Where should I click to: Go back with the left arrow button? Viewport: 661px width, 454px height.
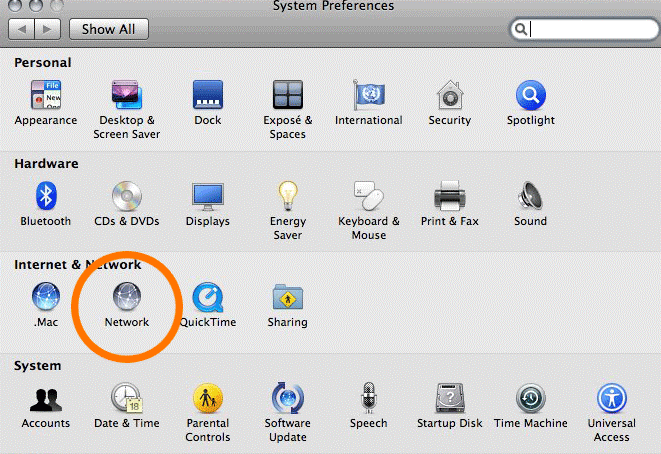pos(21,29)
